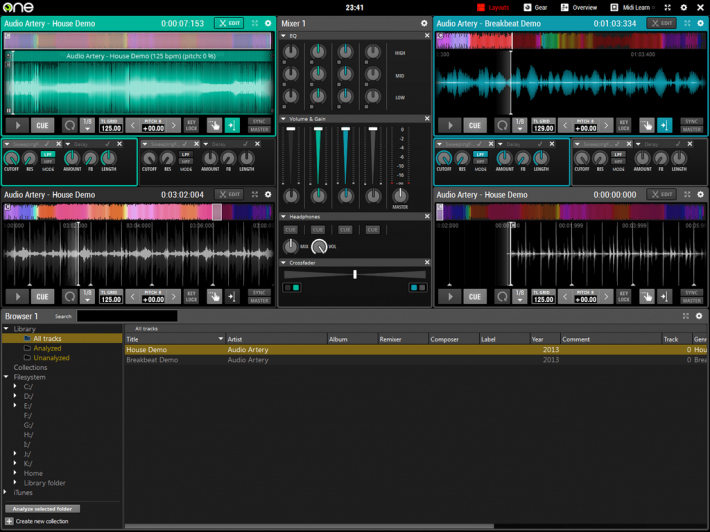Collapse the Volume & Gain section triangle
Screen dimensions: 710x532
(x=283, y=119)
